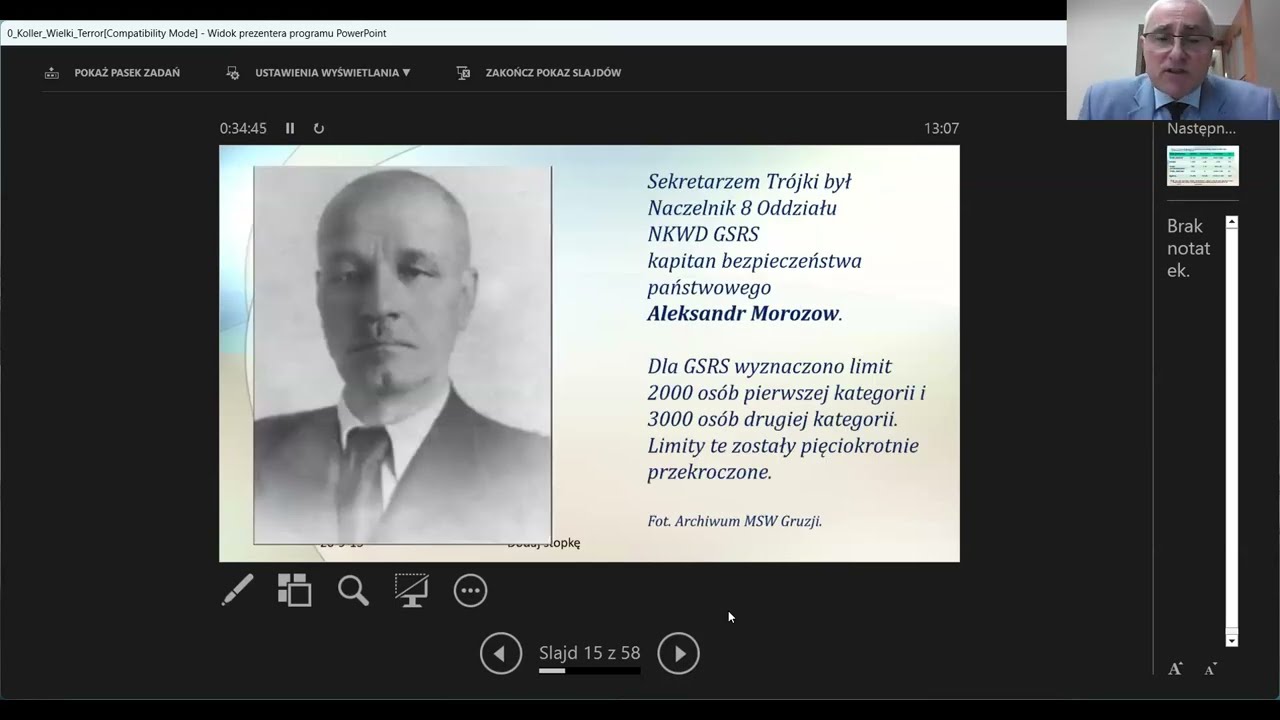
Task: Click the Następn... next slide label
Action: pyautogui.click(x=1201, y=128)
